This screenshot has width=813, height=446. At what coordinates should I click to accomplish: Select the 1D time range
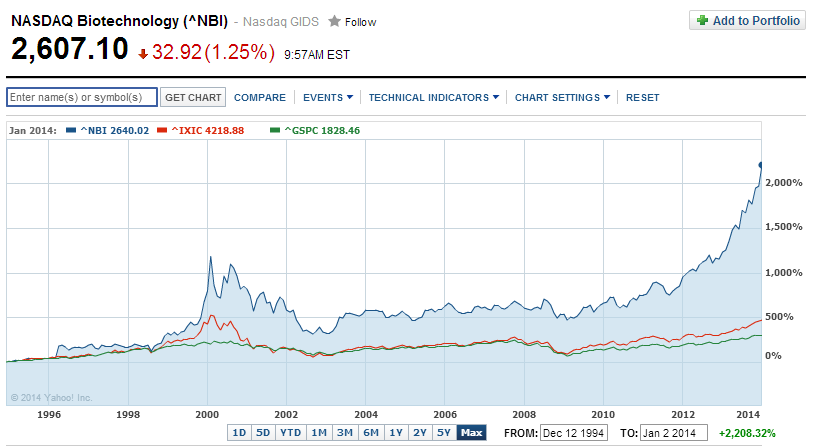pyautogui.click(x=239, y=433)
